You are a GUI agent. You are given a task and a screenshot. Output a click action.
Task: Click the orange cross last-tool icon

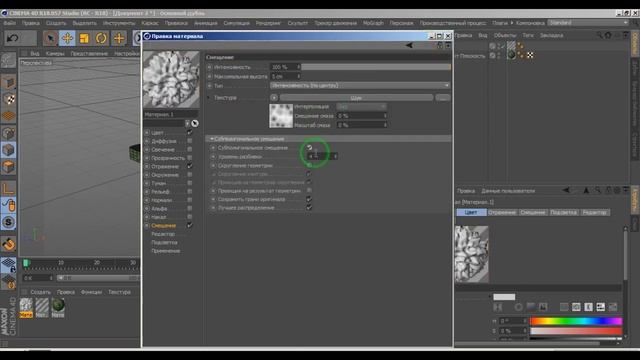[119, 38]
